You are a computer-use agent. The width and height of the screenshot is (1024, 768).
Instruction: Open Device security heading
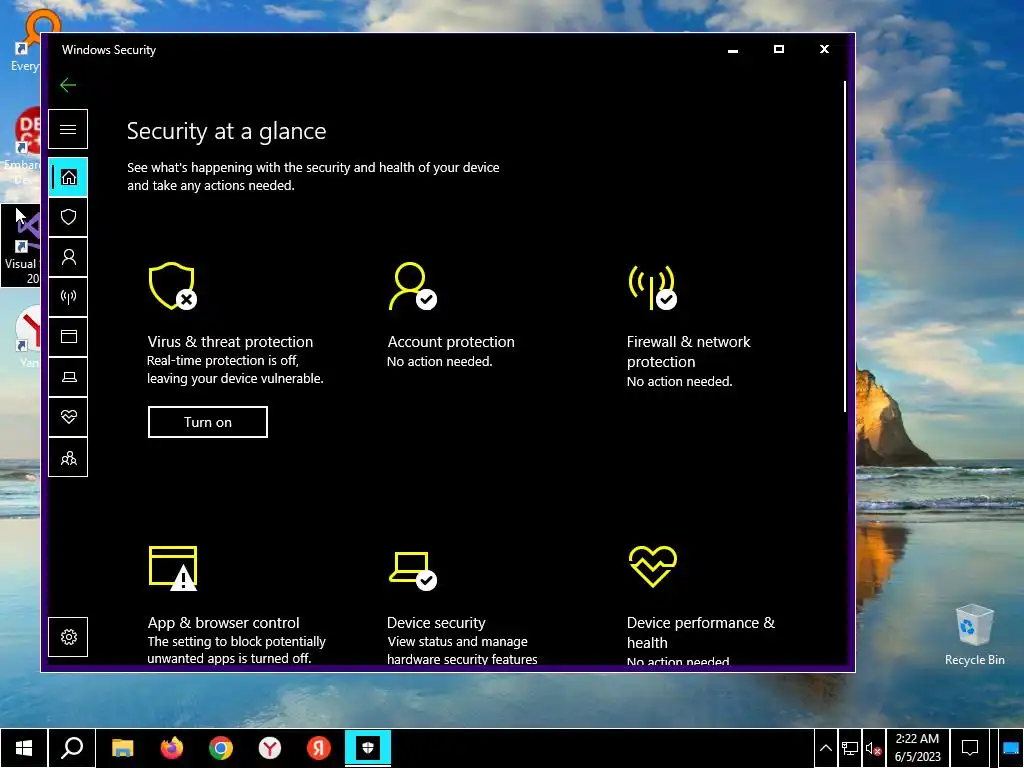click(x=436, y=622)
